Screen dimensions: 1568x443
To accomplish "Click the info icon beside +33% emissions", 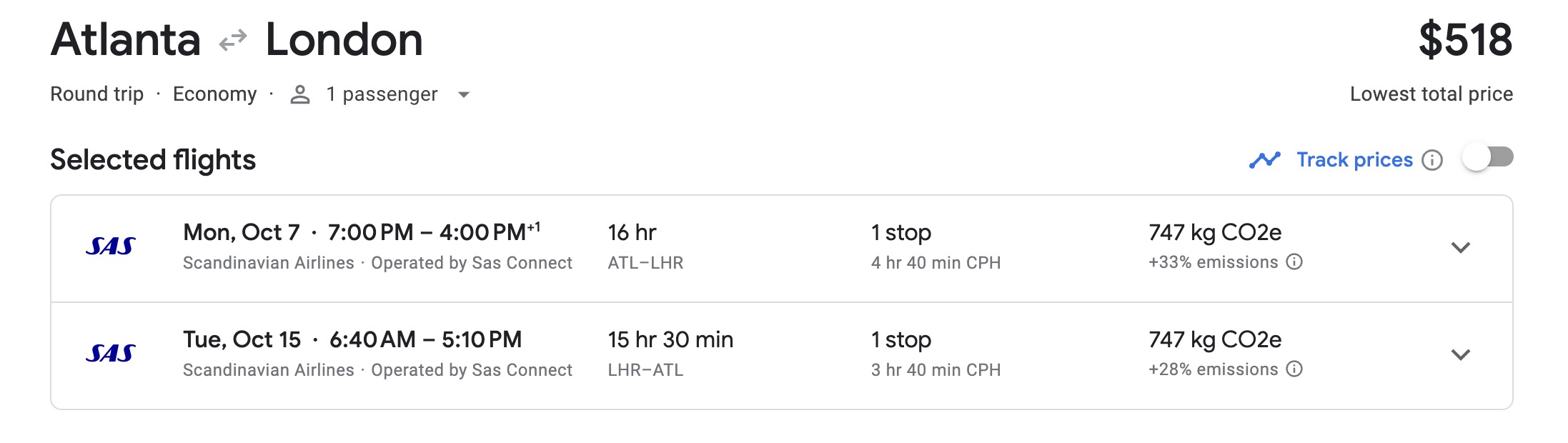I will (x=1295, y=262).
